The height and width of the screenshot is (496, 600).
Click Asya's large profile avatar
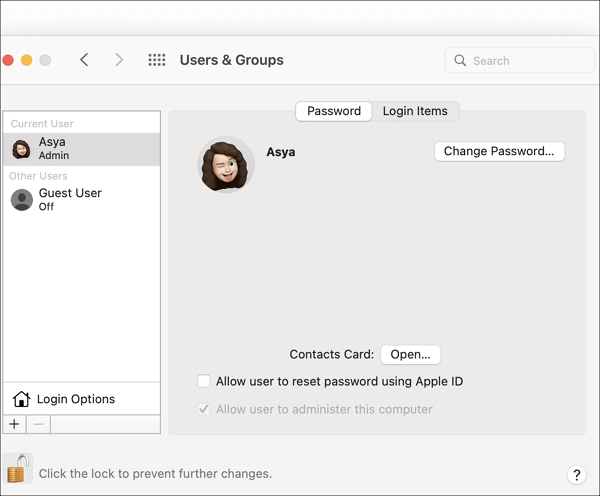click(x=226, y=164)
